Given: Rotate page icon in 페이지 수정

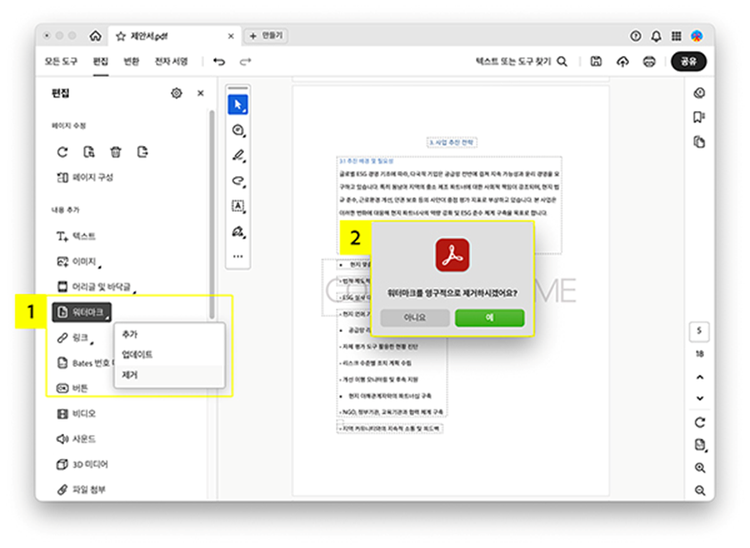Looking at the screenshot, I should (62, 152).
